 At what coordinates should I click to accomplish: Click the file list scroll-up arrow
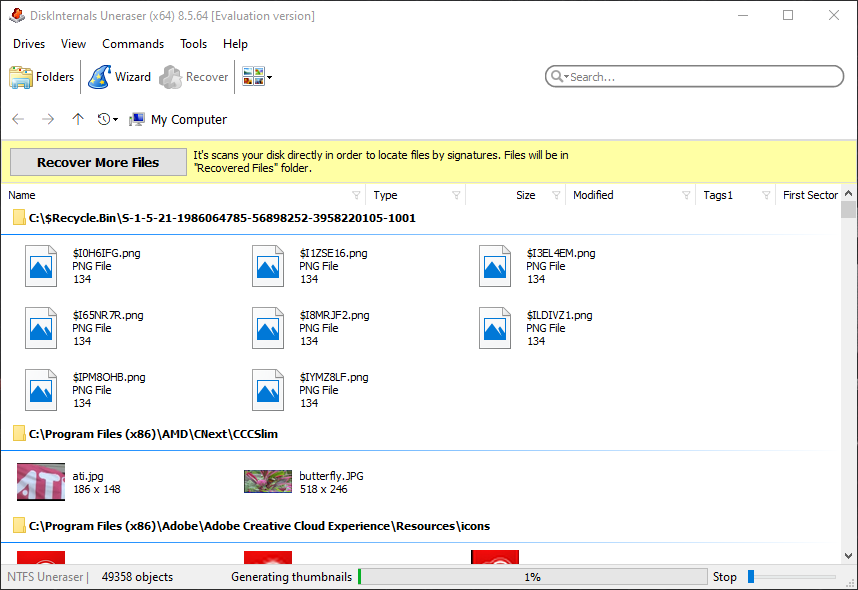(x=849, y=193)
